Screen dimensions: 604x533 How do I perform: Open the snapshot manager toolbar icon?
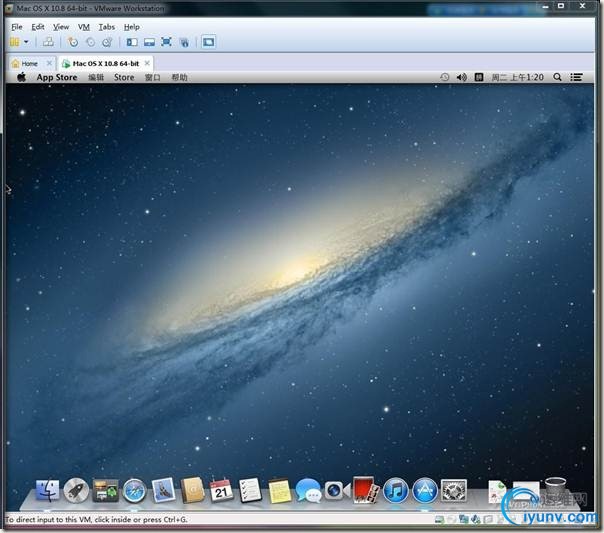[107, 42]
